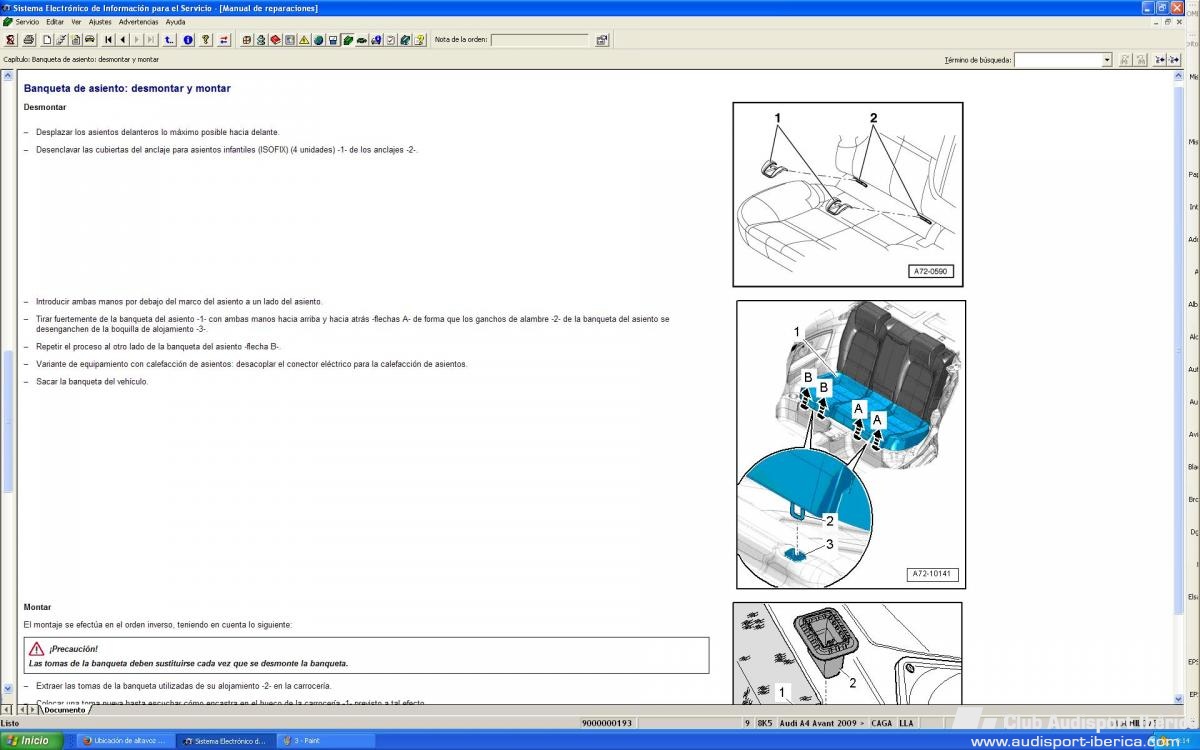Open the Ver menu

pyautogui.click(x=76, y=21)
